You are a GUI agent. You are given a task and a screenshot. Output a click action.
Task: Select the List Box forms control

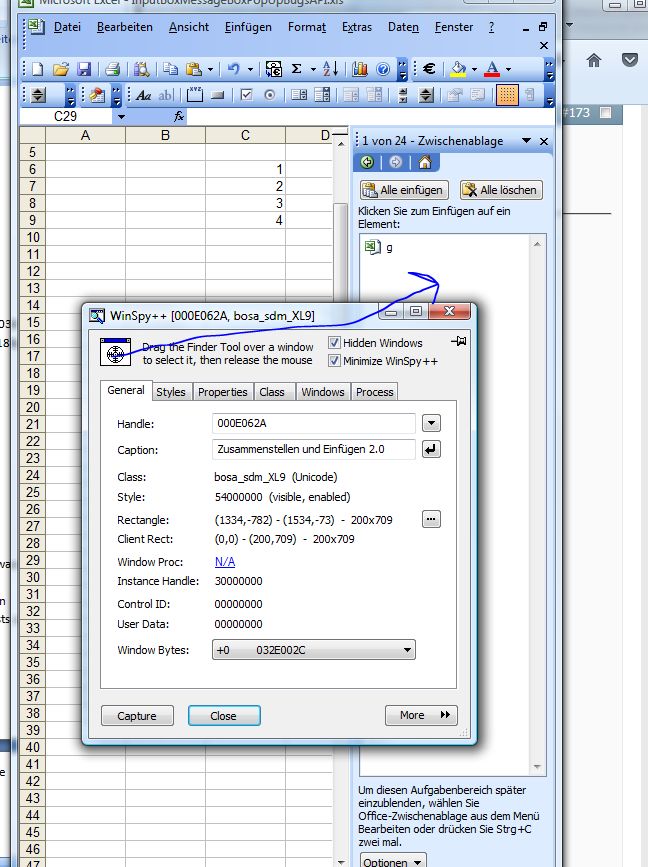299,95
